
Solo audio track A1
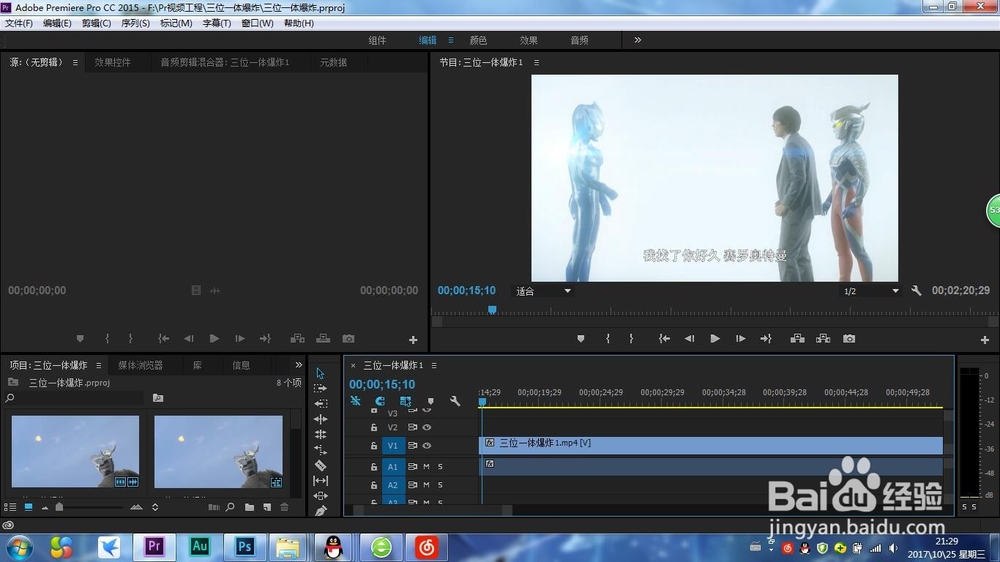tap(440, 467)
